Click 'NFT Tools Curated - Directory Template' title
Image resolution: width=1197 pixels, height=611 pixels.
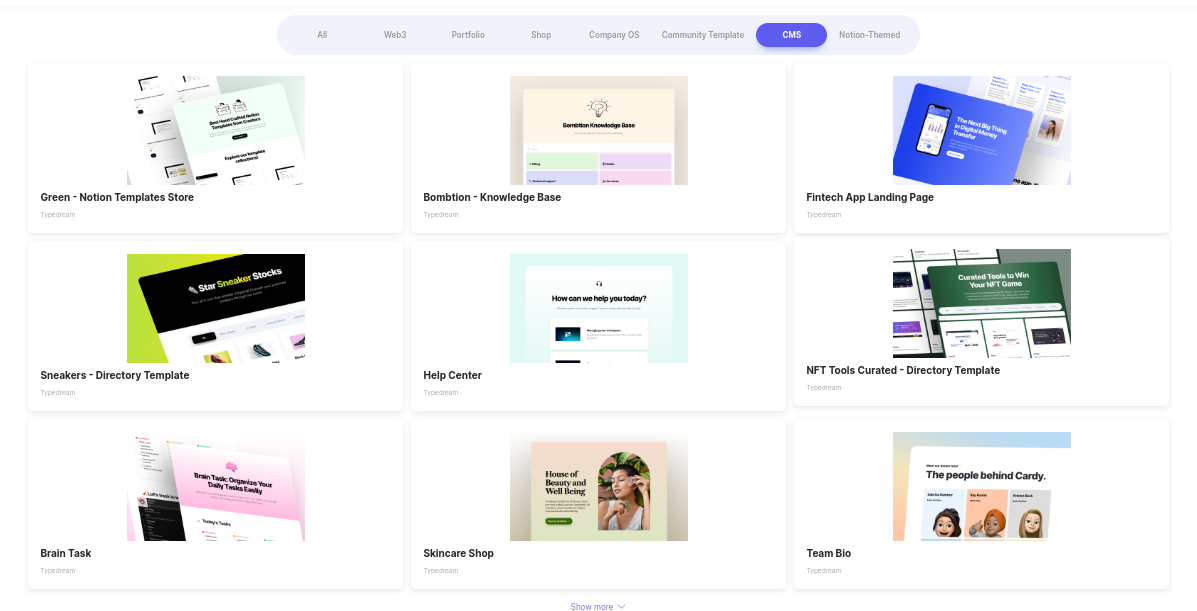pyautogui.click(x=903, y=370)
